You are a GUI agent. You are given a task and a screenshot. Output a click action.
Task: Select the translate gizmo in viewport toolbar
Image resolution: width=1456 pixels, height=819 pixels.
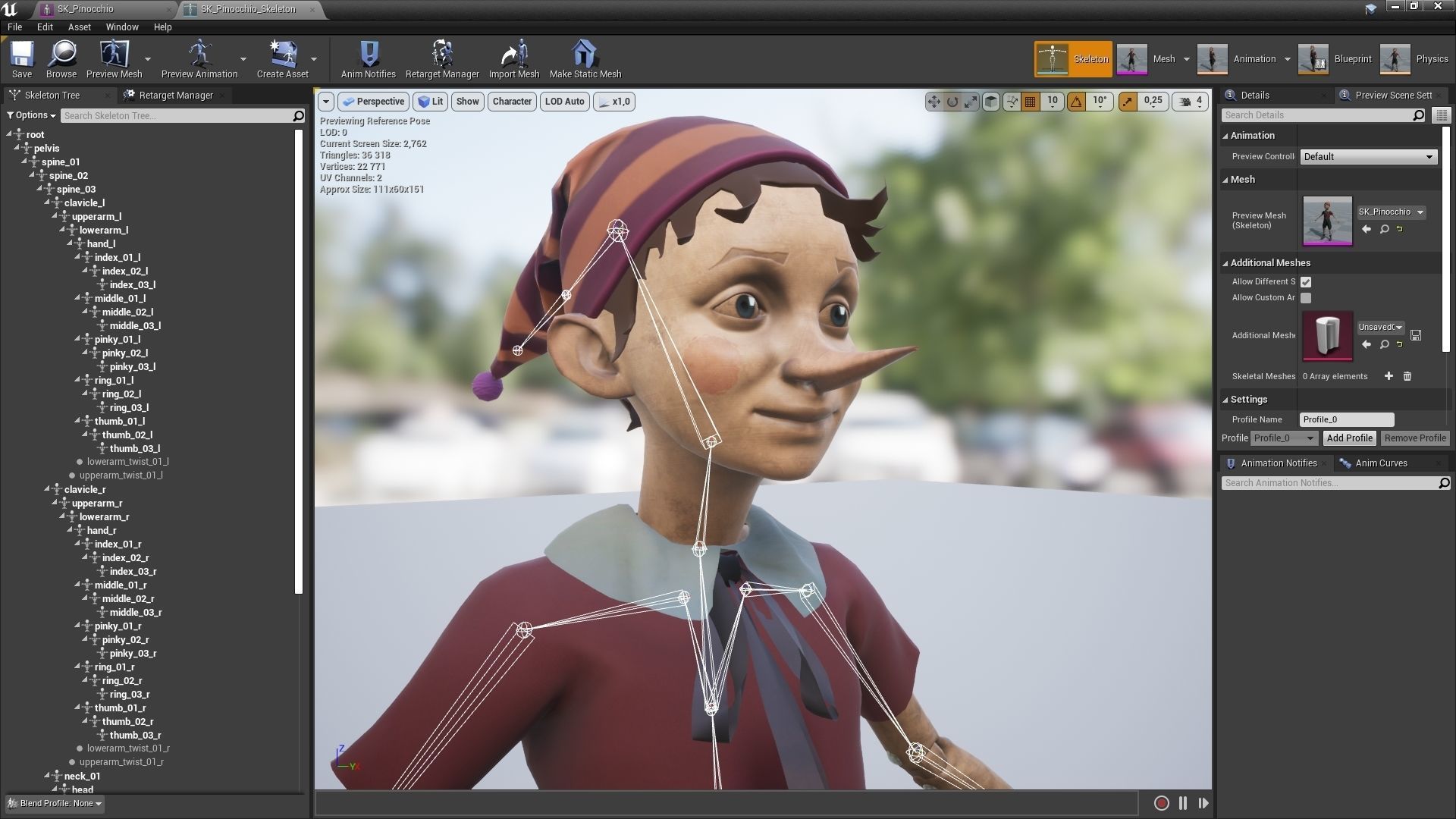(x=934, y=102)
